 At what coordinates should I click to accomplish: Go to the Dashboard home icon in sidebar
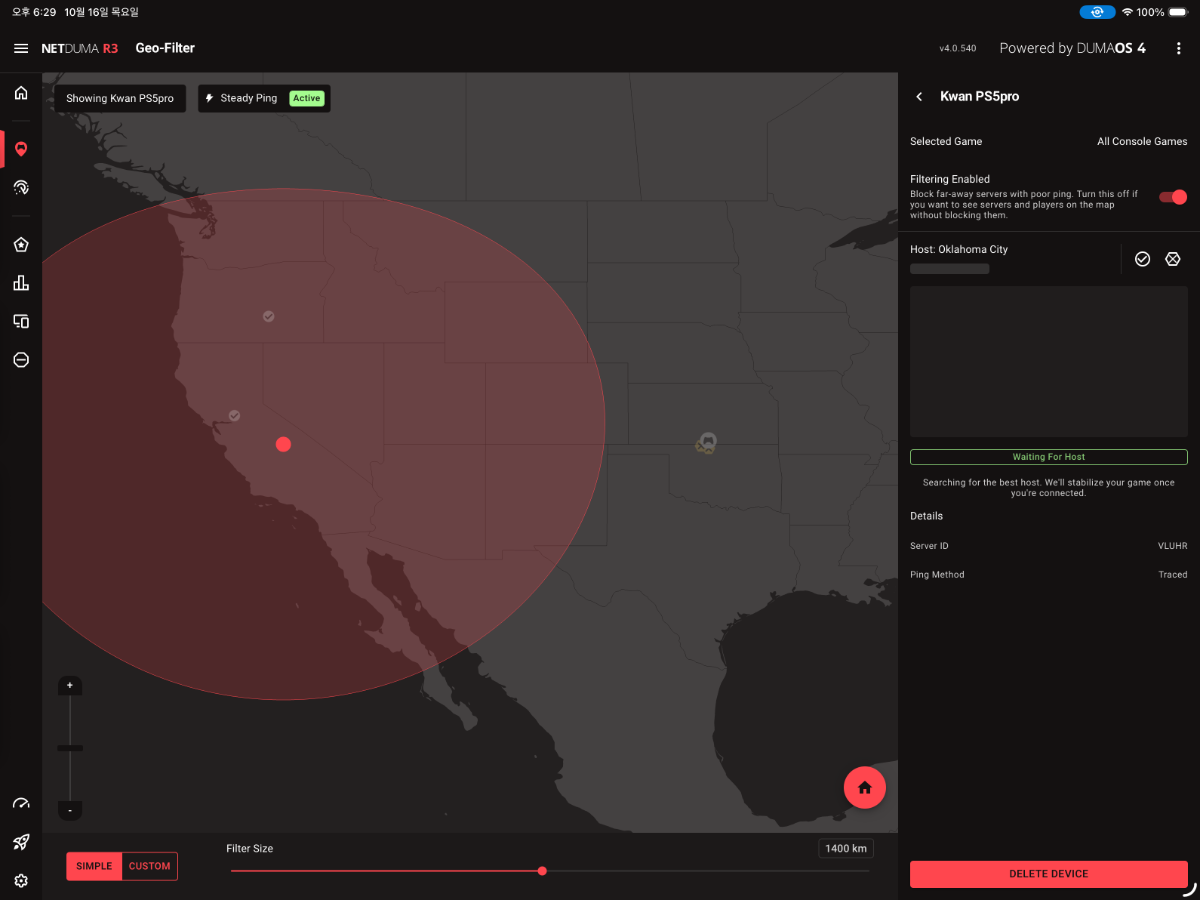pos(21,93)
